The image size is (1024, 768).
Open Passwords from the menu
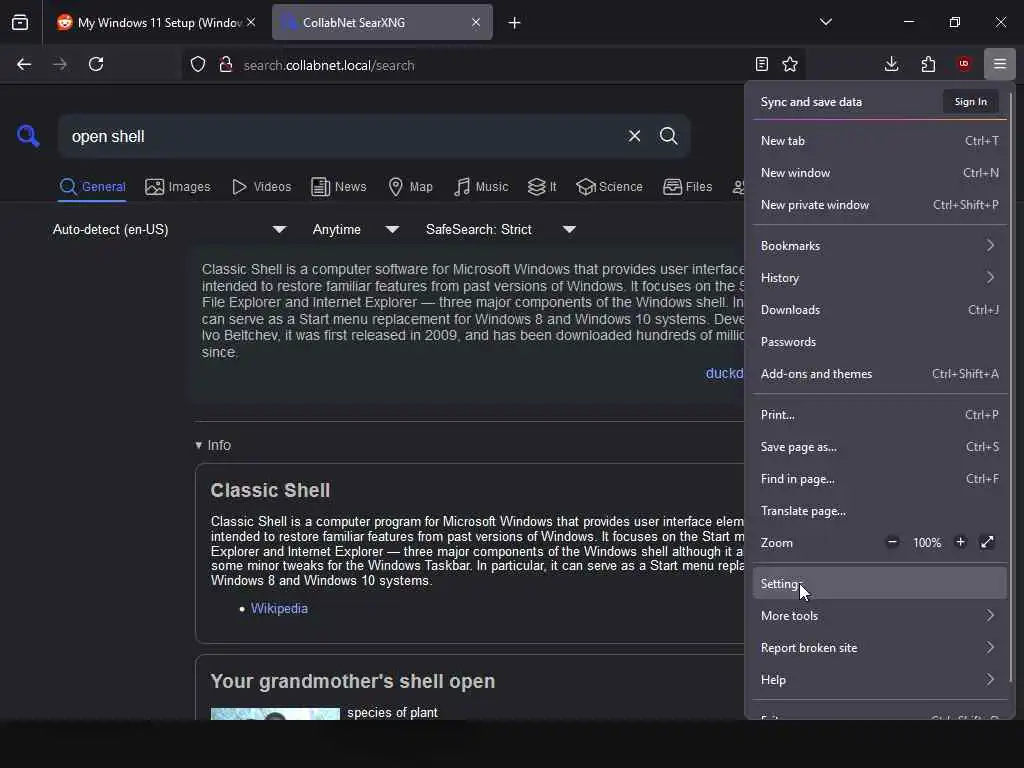(880, 342)
